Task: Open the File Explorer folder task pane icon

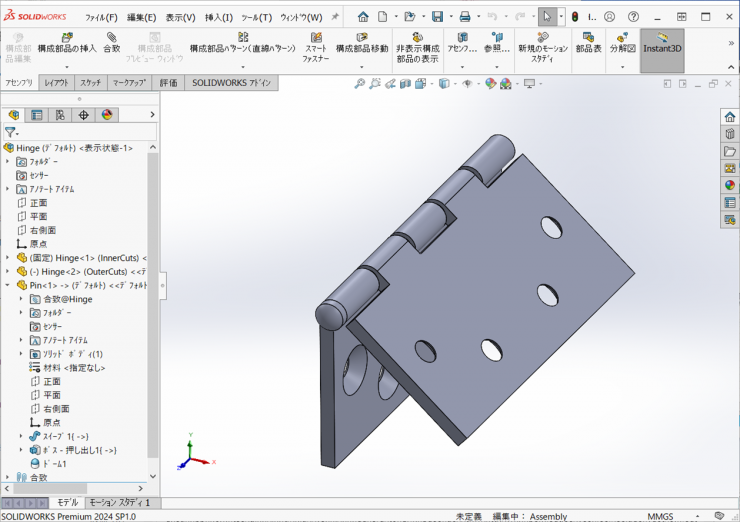Action: [x=729, y=151]
